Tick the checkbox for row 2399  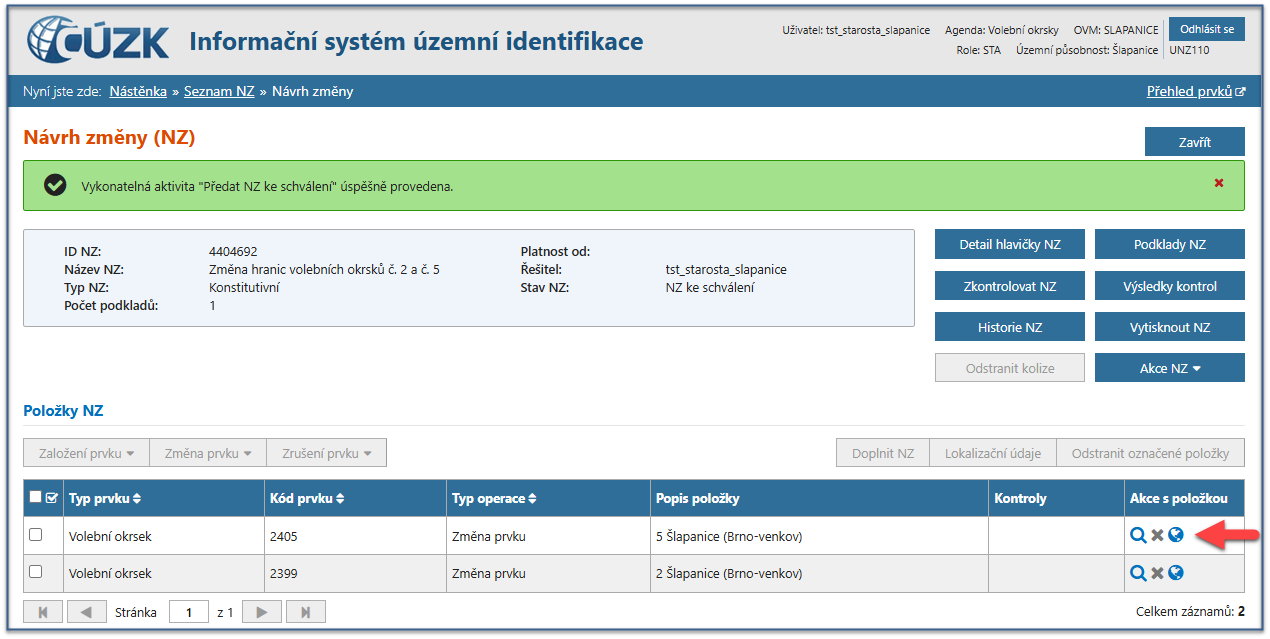click(x=36, y=572)
